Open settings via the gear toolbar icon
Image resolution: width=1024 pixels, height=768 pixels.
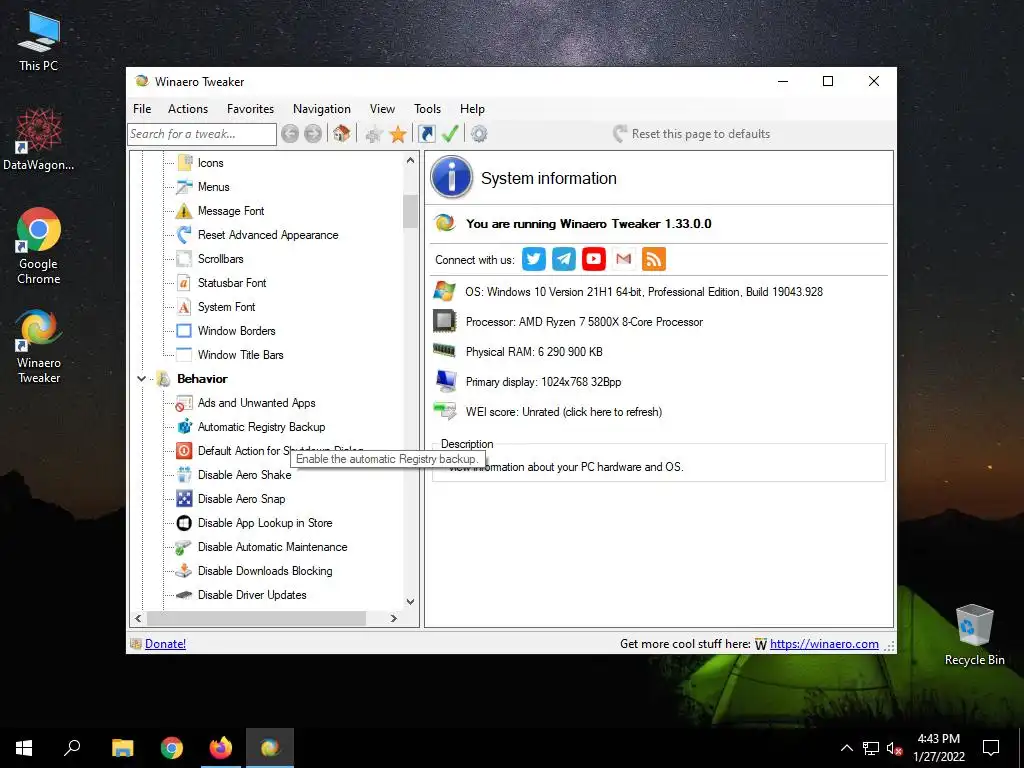click(479, 134)
